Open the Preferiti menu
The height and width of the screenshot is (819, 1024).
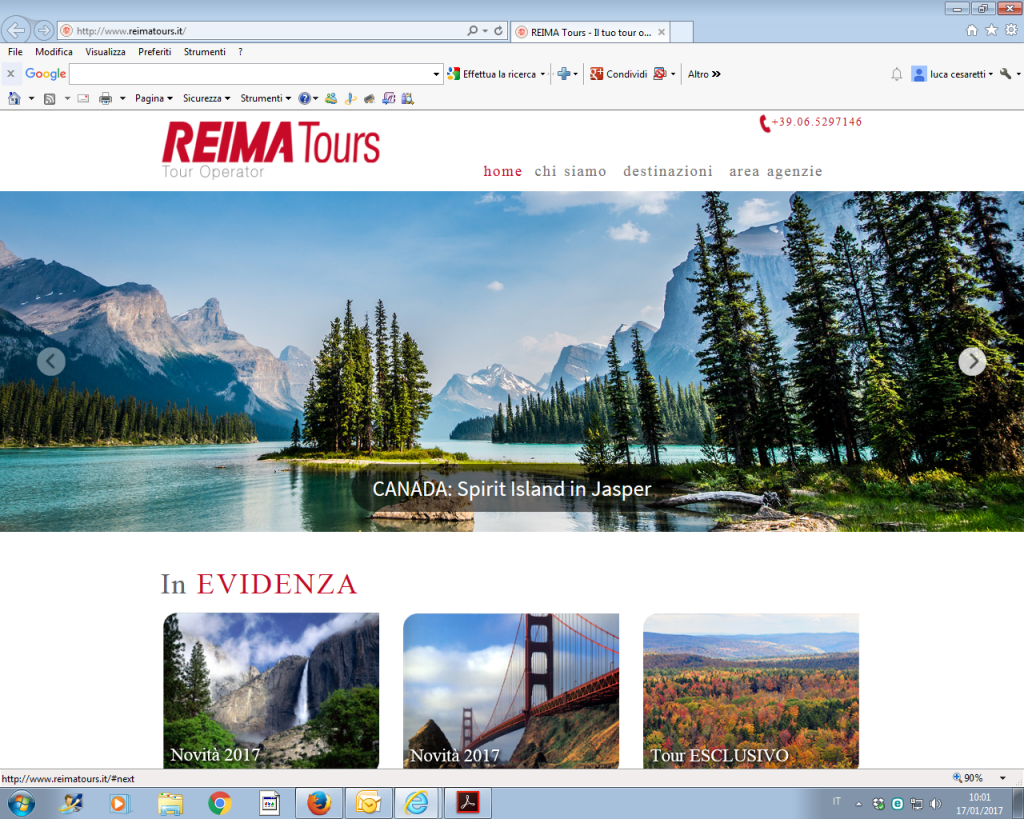tap(154, 52)
